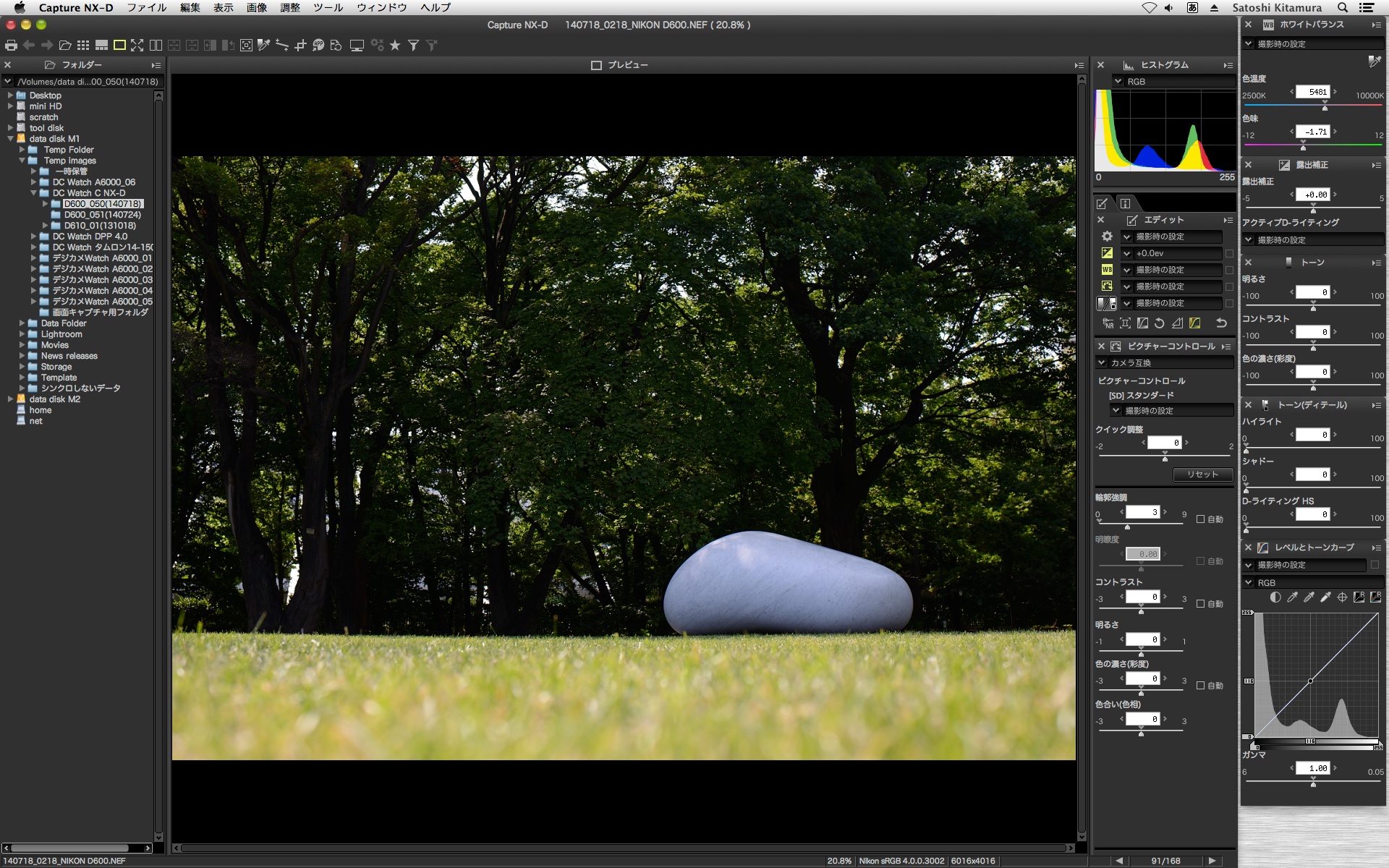The width and height of the screenshot is (1389, 868).
Task: Enable auto checkbox for 輪郭強調
Action: (1201, 519)
